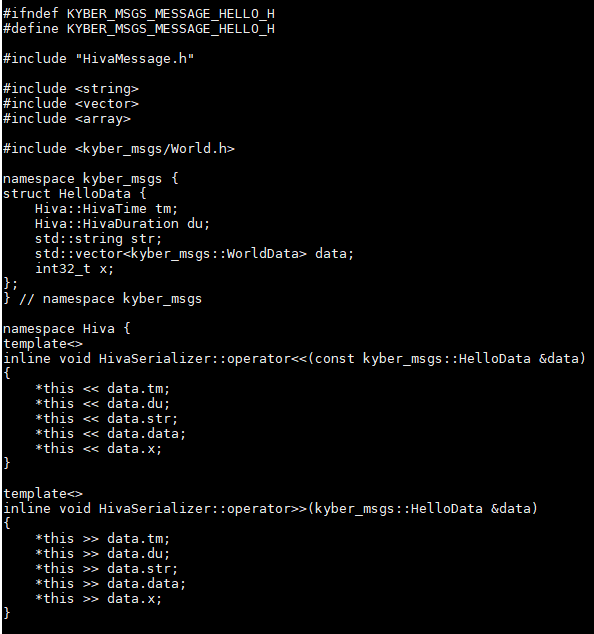Click 'namespace kyber_msgs {' opening line

[91, 179]
